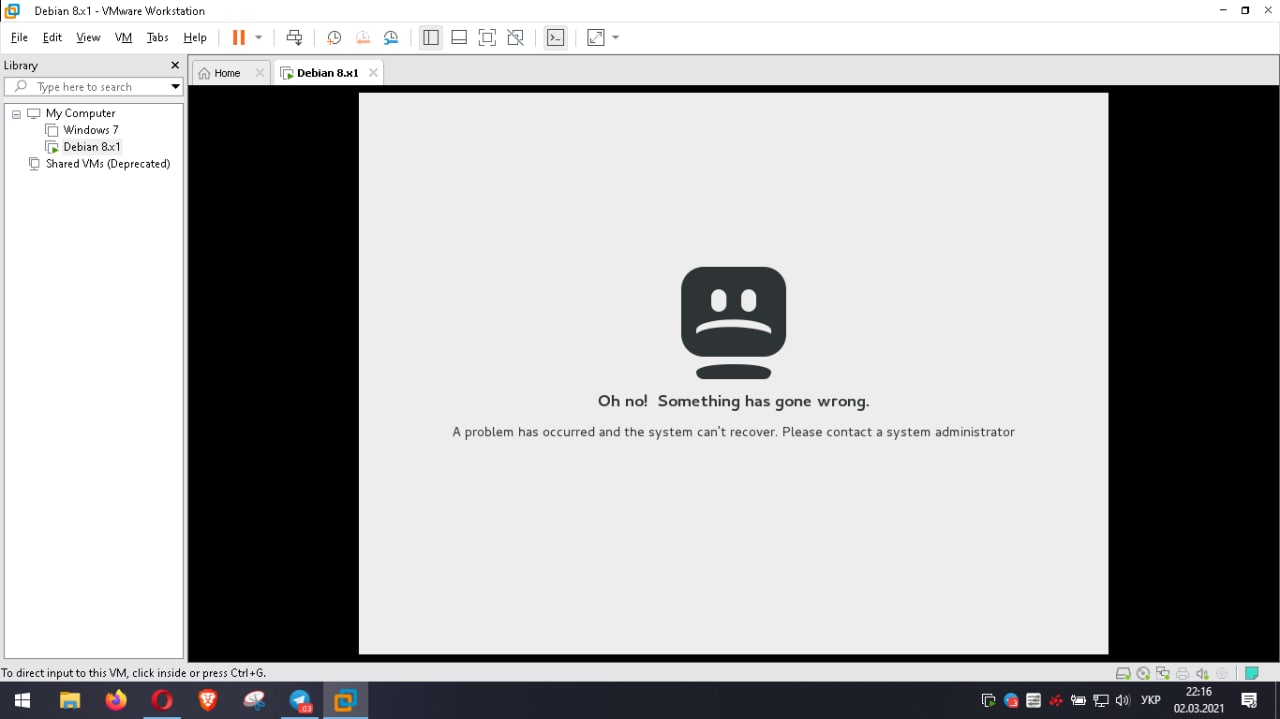This screenshot has height=719, width=1280.
Task: Close the Home tab
Action: point(260,73)
